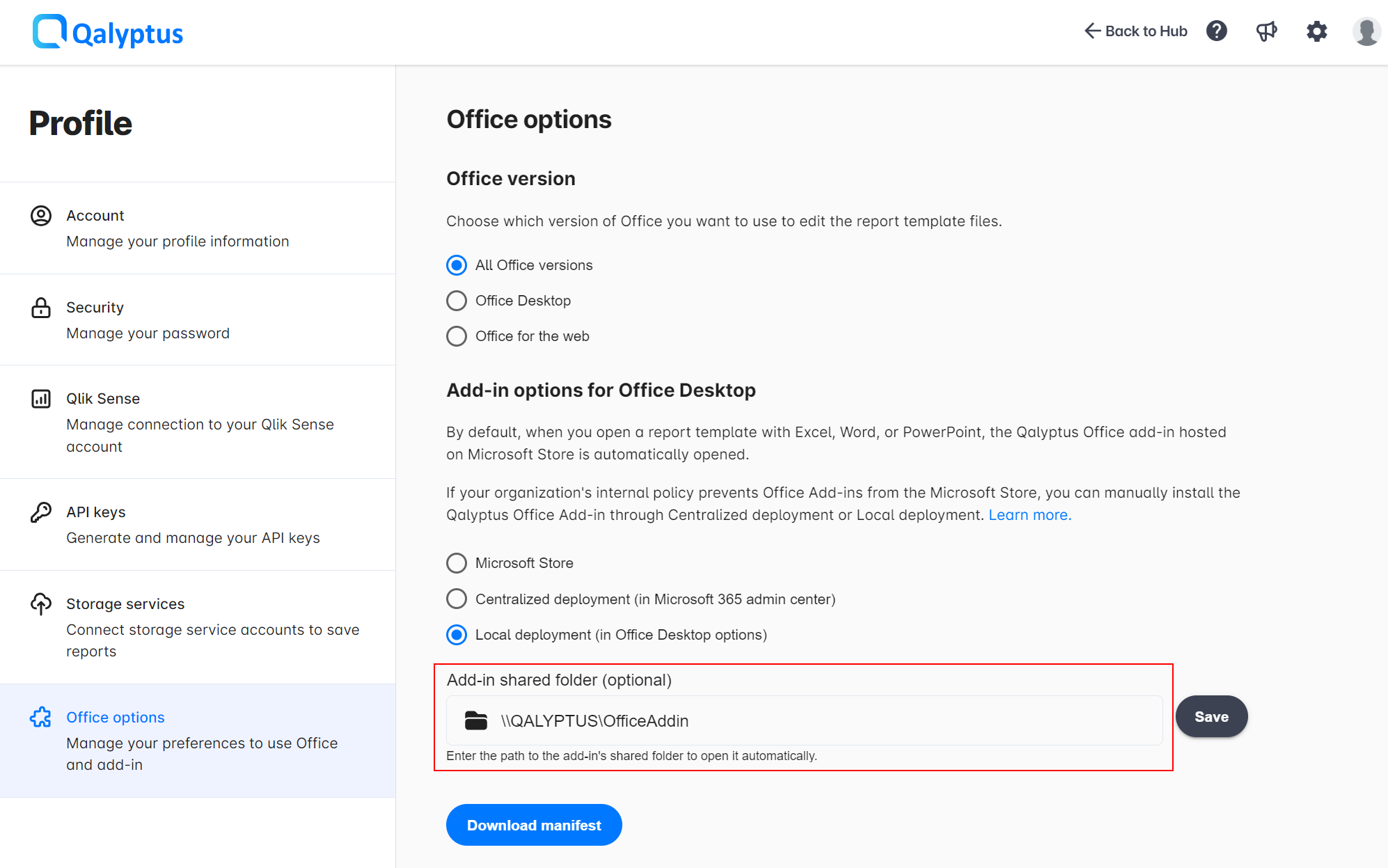Click the Qlik Sense chart icon
Screen dimensions: 1388x868
pos(40,399)
